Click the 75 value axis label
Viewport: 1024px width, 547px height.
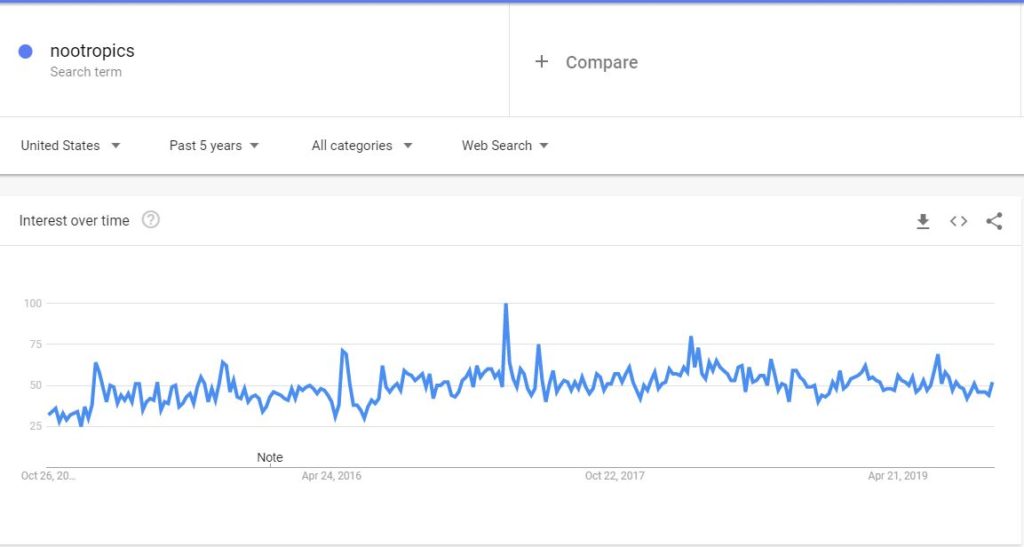click(x=33, y=344)
